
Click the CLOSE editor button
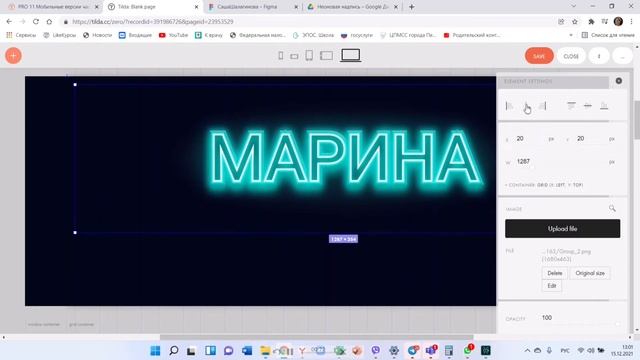pos(571,56)
